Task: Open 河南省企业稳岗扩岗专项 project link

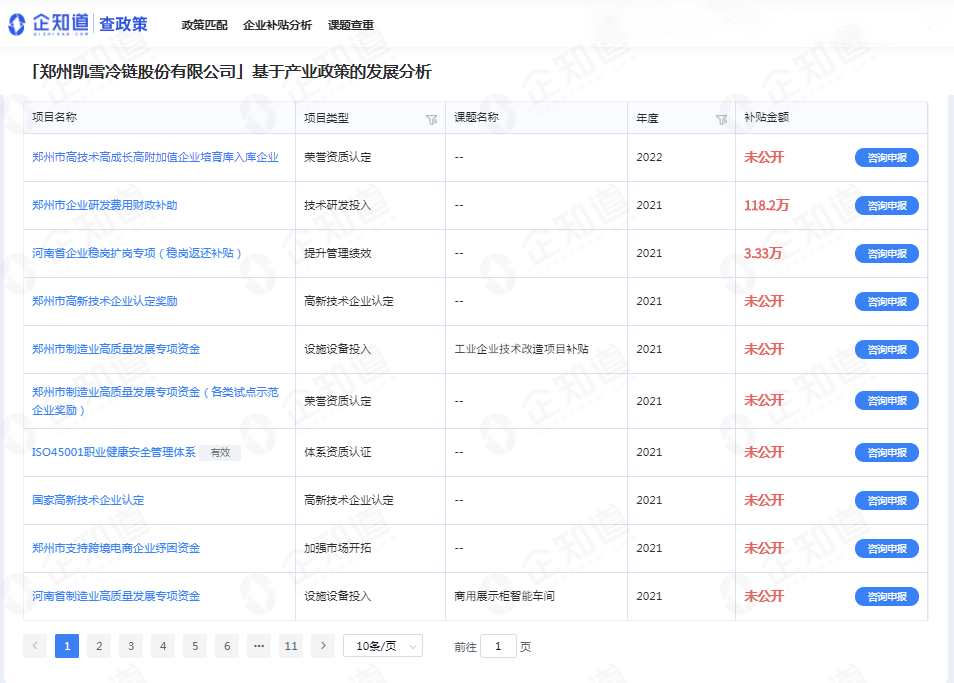Action: pos(137,253)
